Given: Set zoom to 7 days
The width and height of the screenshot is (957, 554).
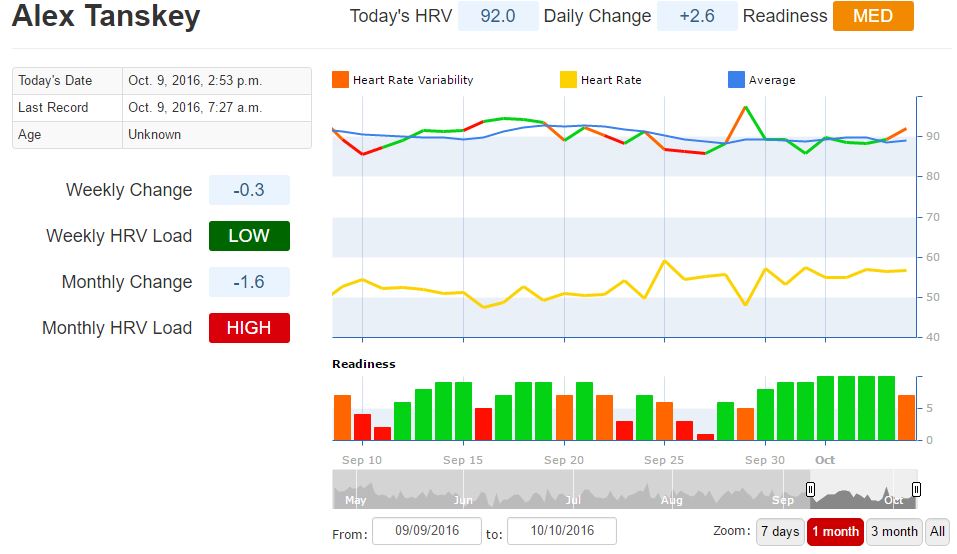Looking at the screenshot, I should click(780, 531).
